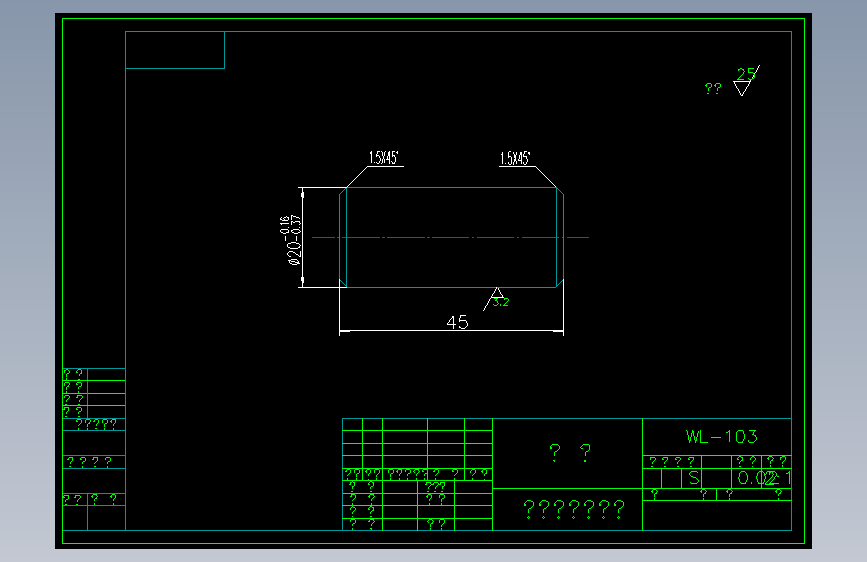Select the eight question-mark line in title block
Screen dimensions: 867x562
tap(574, 509)
